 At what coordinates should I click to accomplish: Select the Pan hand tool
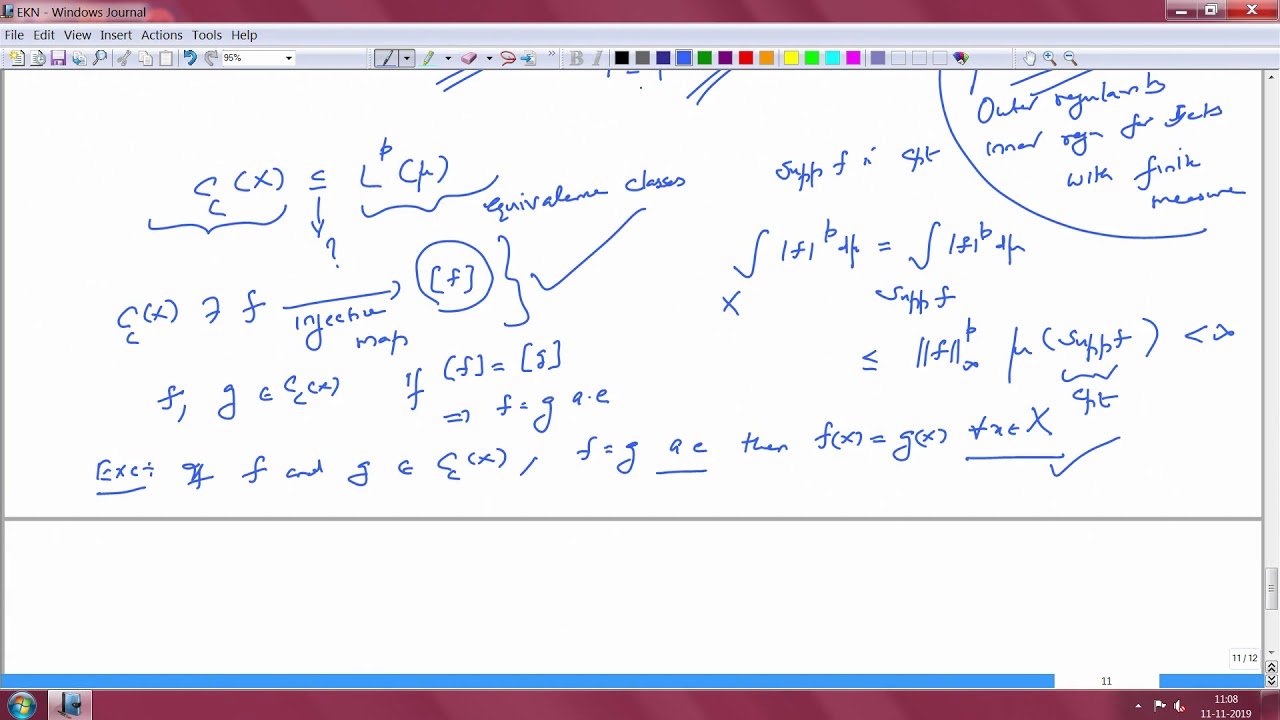coord(1029,58)
